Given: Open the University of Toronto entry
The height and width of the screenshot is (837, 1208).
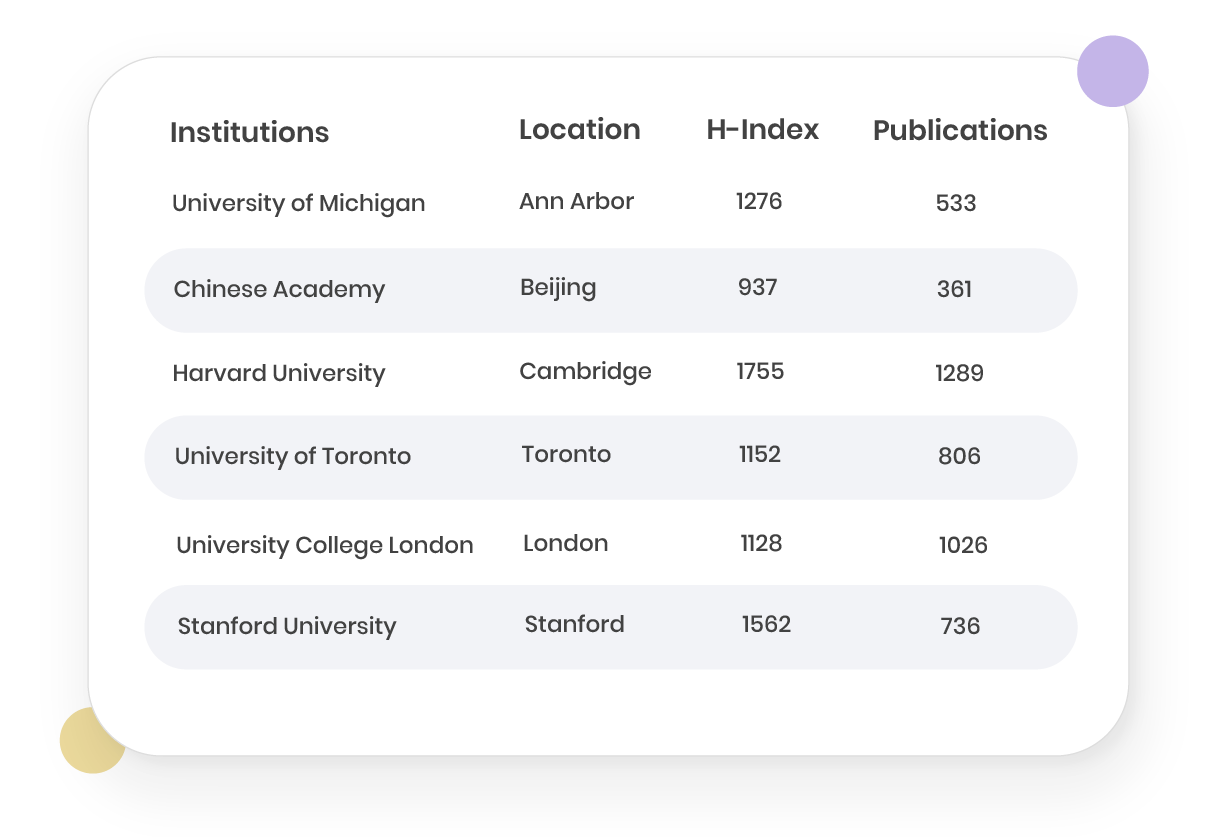Looking at the screenshot, I should click(292, 457).
